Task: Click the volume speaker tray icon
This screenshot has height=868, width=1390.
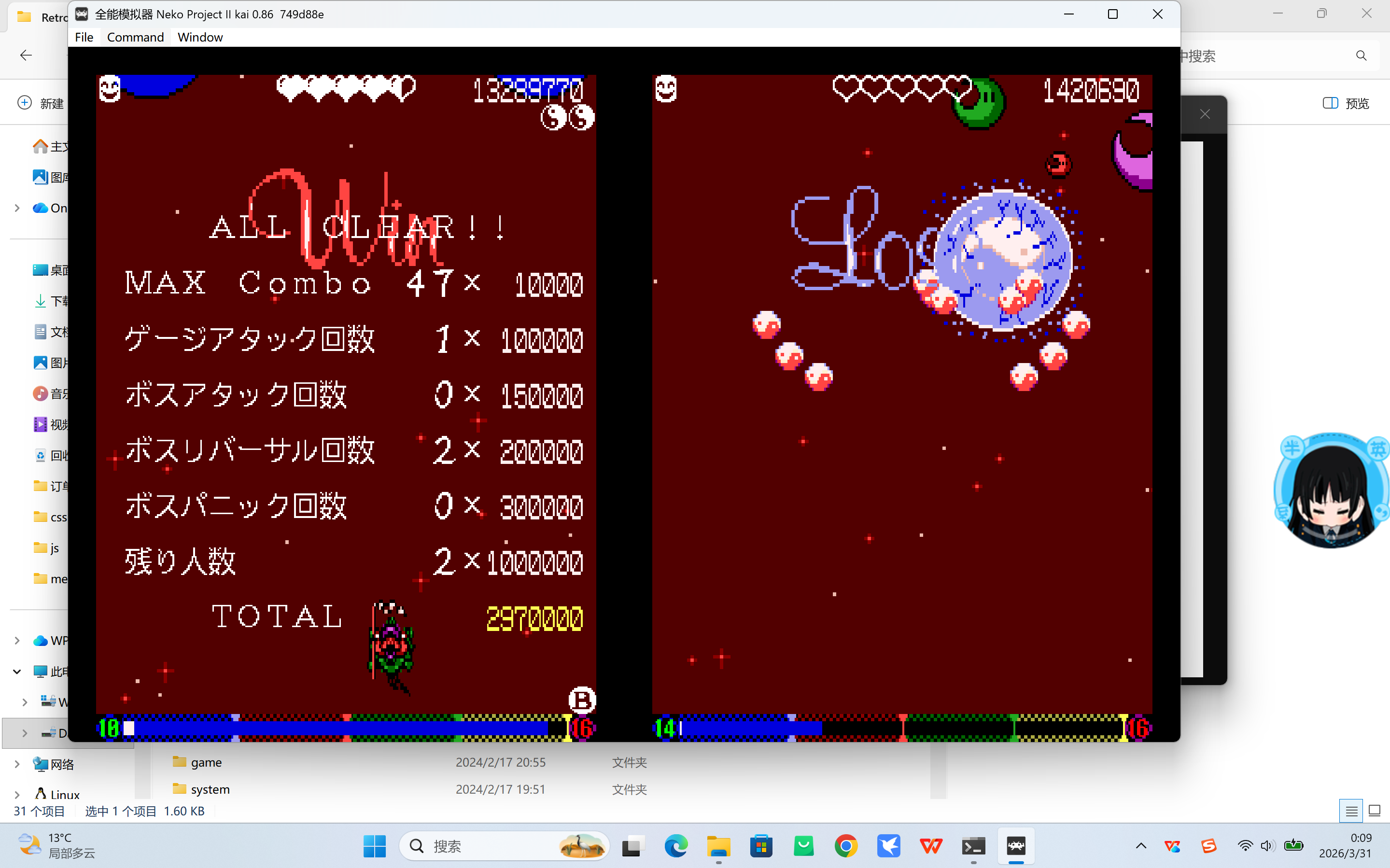Action: click(1267, 846)
